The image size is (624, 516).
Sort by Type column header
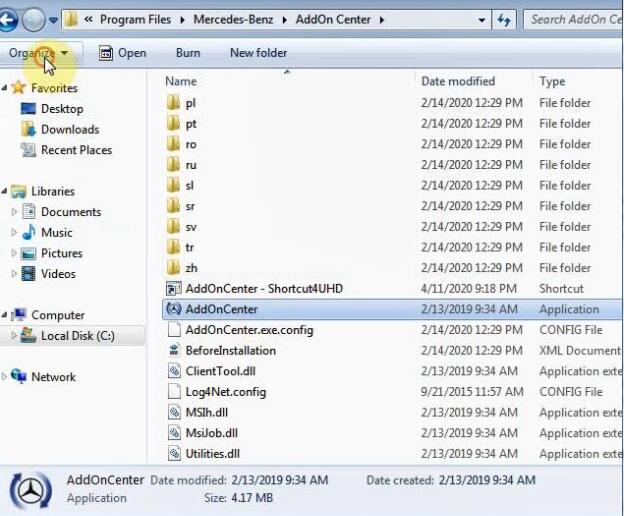point(552,81)
